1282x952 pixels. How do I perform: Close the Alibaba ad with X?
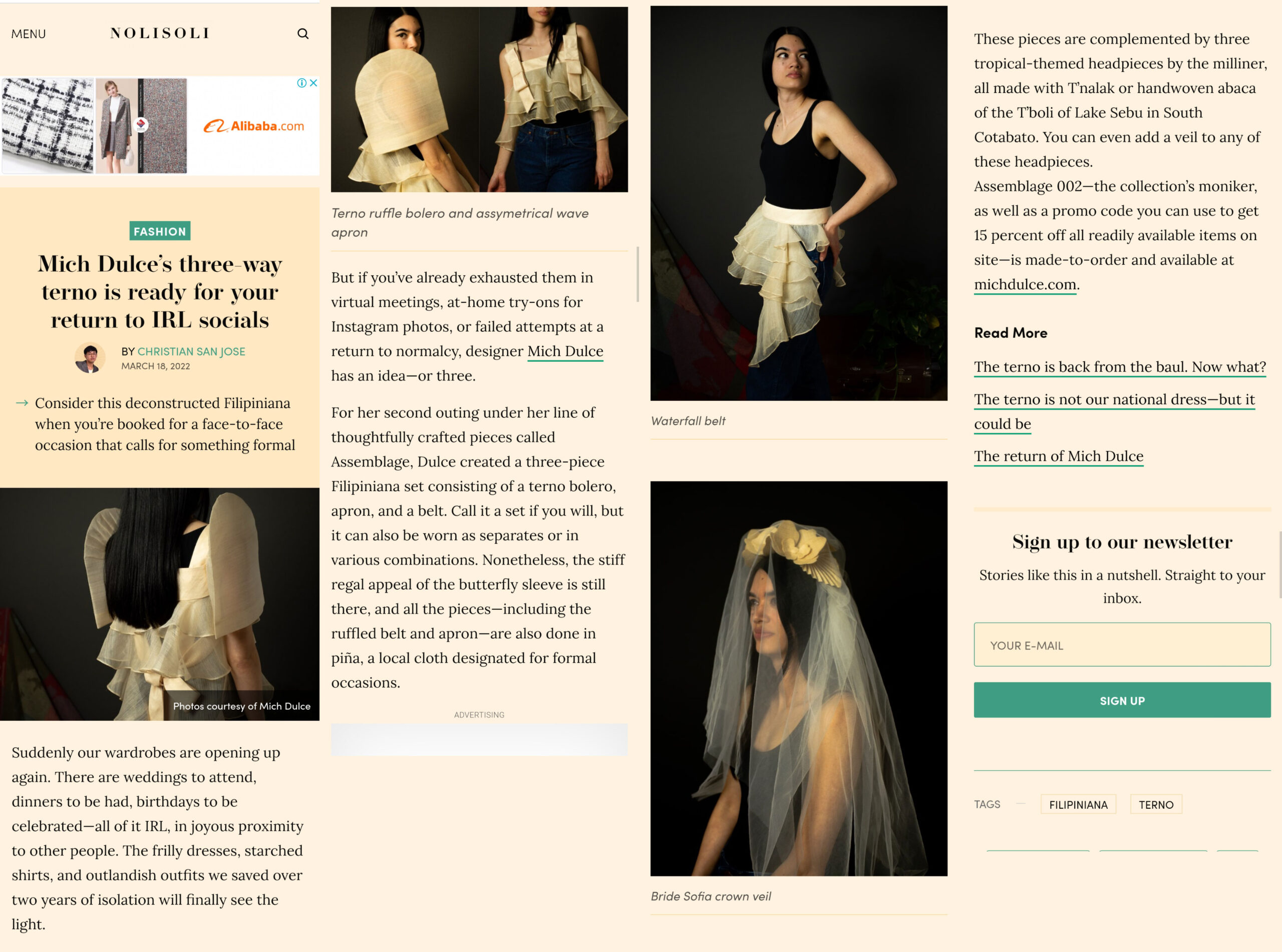tap(313, 83)
